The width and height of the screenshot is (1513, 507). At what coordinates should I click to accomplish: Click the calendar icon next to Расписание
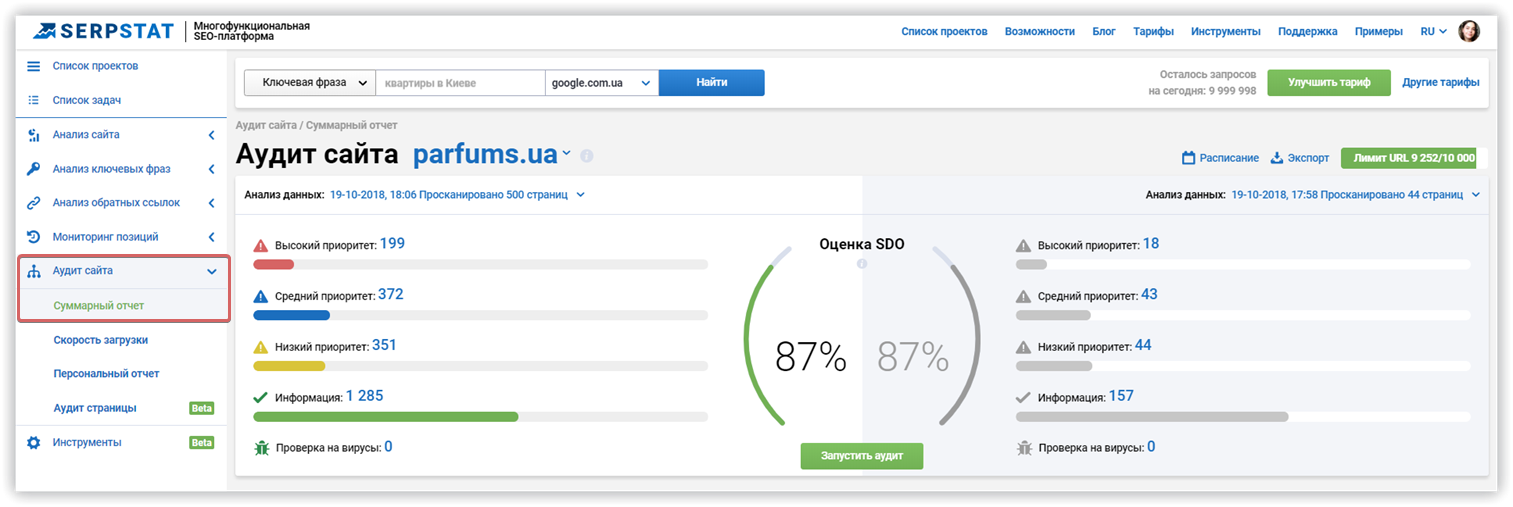pyautogui.click(x=1189, y=158)
